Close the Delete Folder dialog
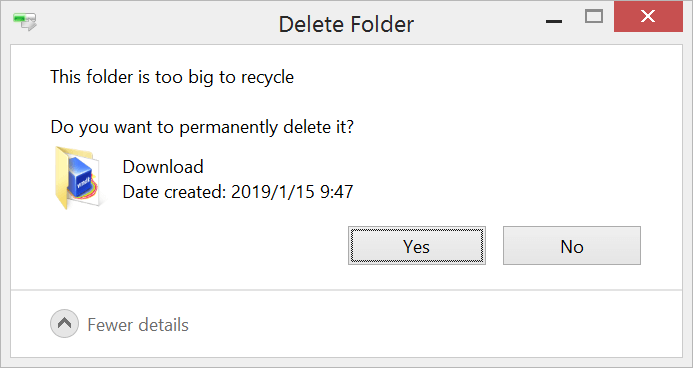 coord(648,17)
